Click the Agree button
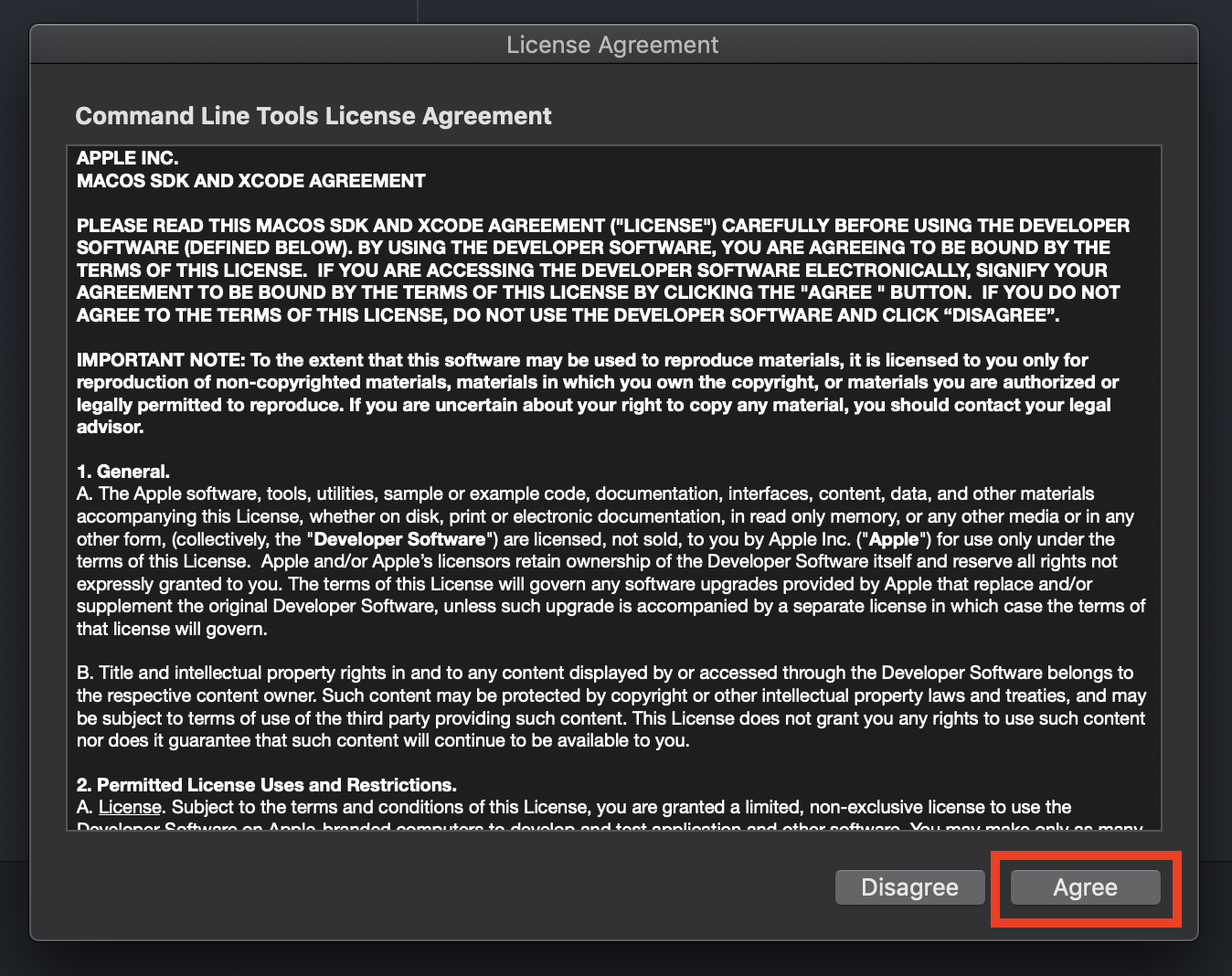 click(x=1085, y=887)
